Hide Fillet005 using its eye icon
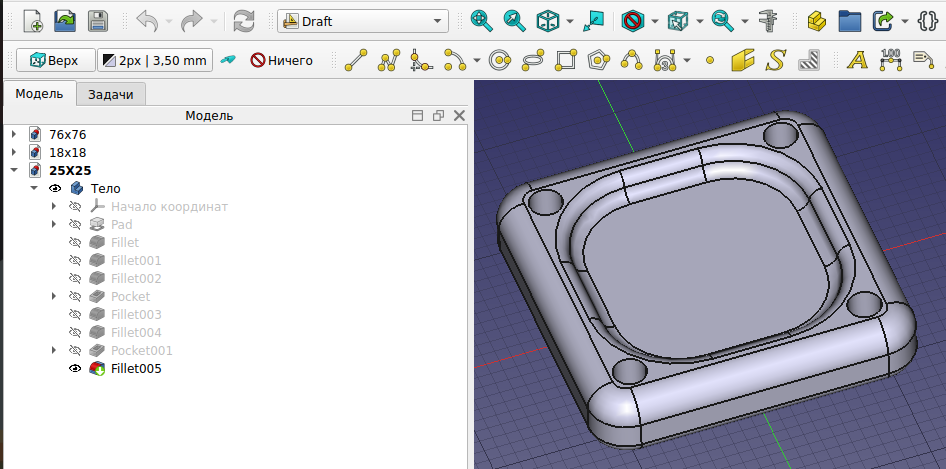The height and width of the screenshot is (469, 946). pos(75,368)
